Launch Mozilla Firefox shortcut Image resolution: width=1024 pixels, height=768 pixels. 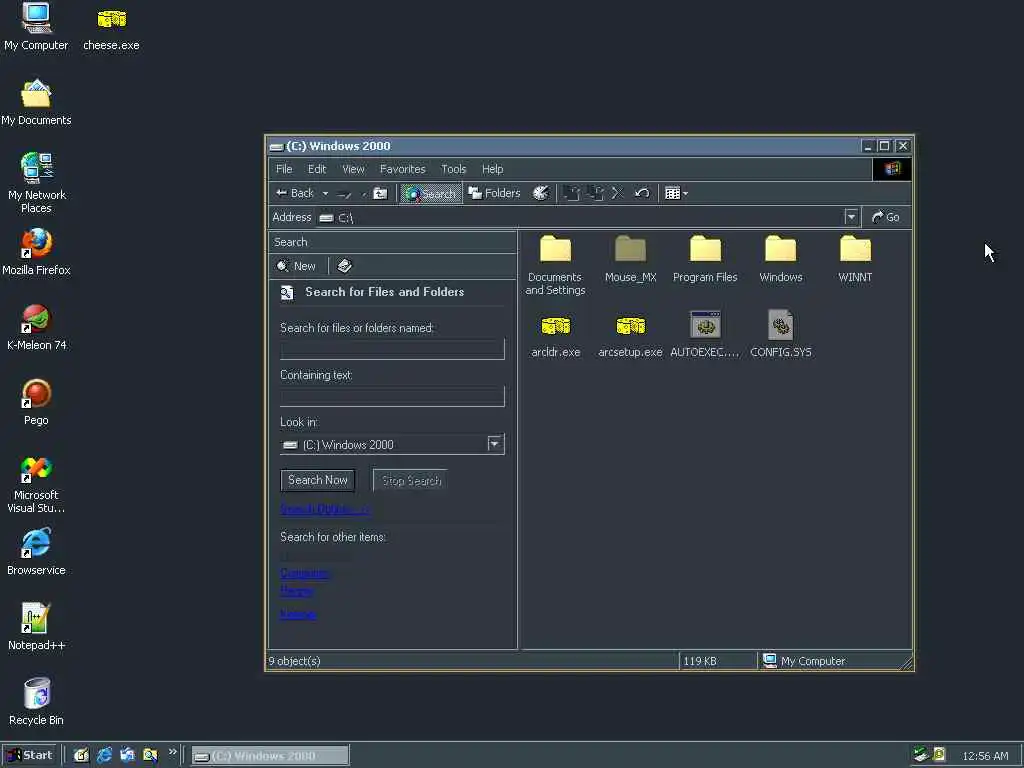pos(36,252)
